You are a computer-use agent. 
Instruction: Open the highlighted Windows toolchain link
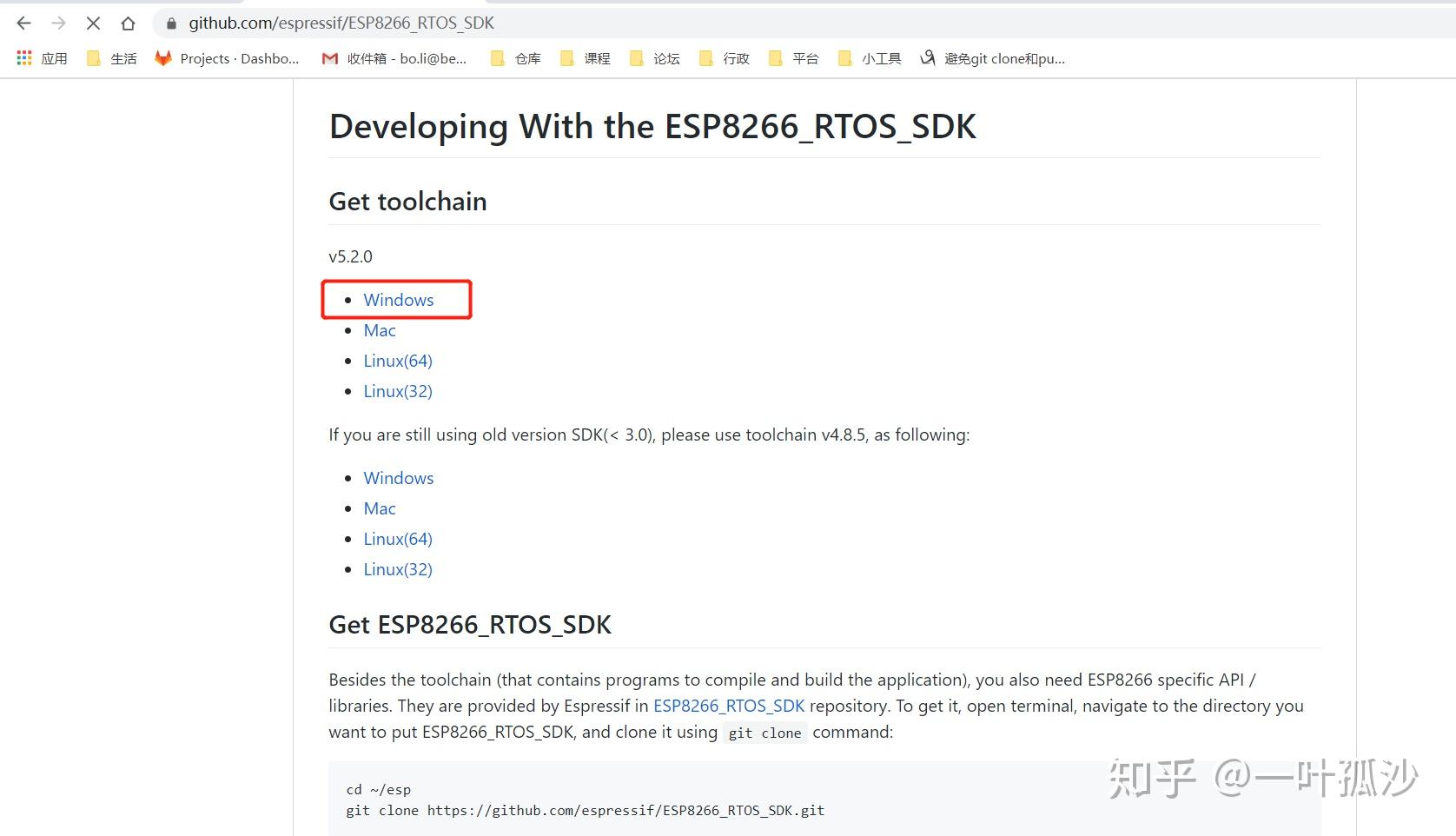point(398,299)
